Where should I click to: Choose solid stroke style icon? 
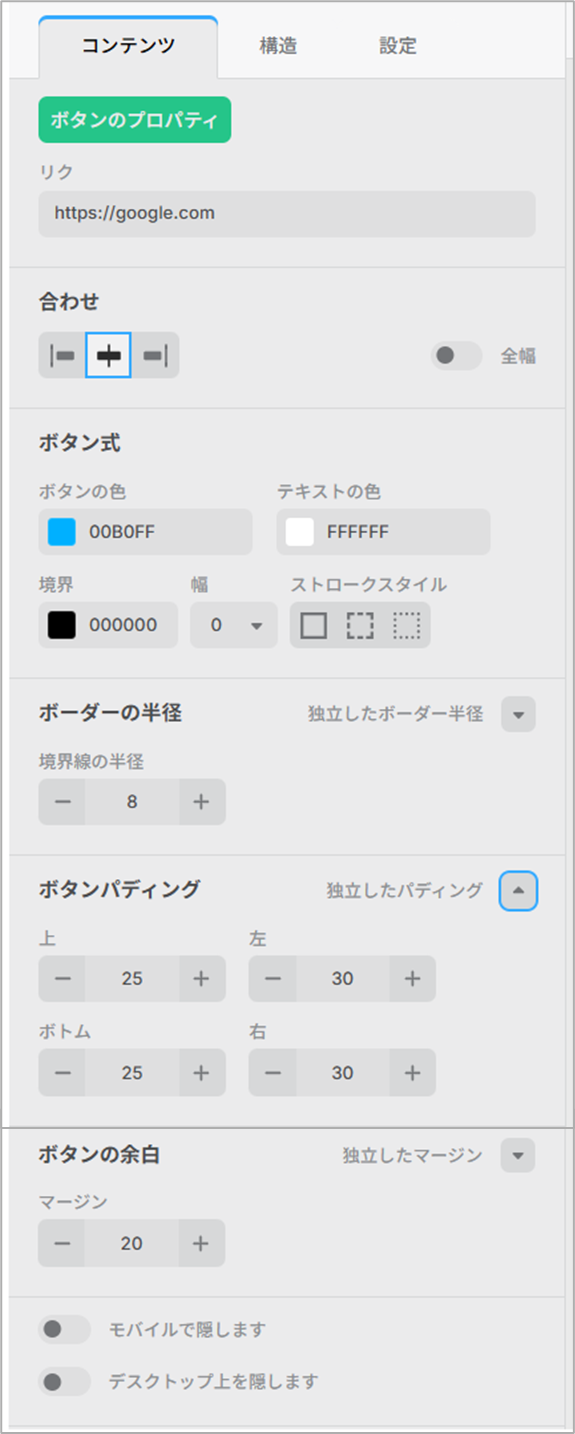pyautogui.click(x=314, y=625)
